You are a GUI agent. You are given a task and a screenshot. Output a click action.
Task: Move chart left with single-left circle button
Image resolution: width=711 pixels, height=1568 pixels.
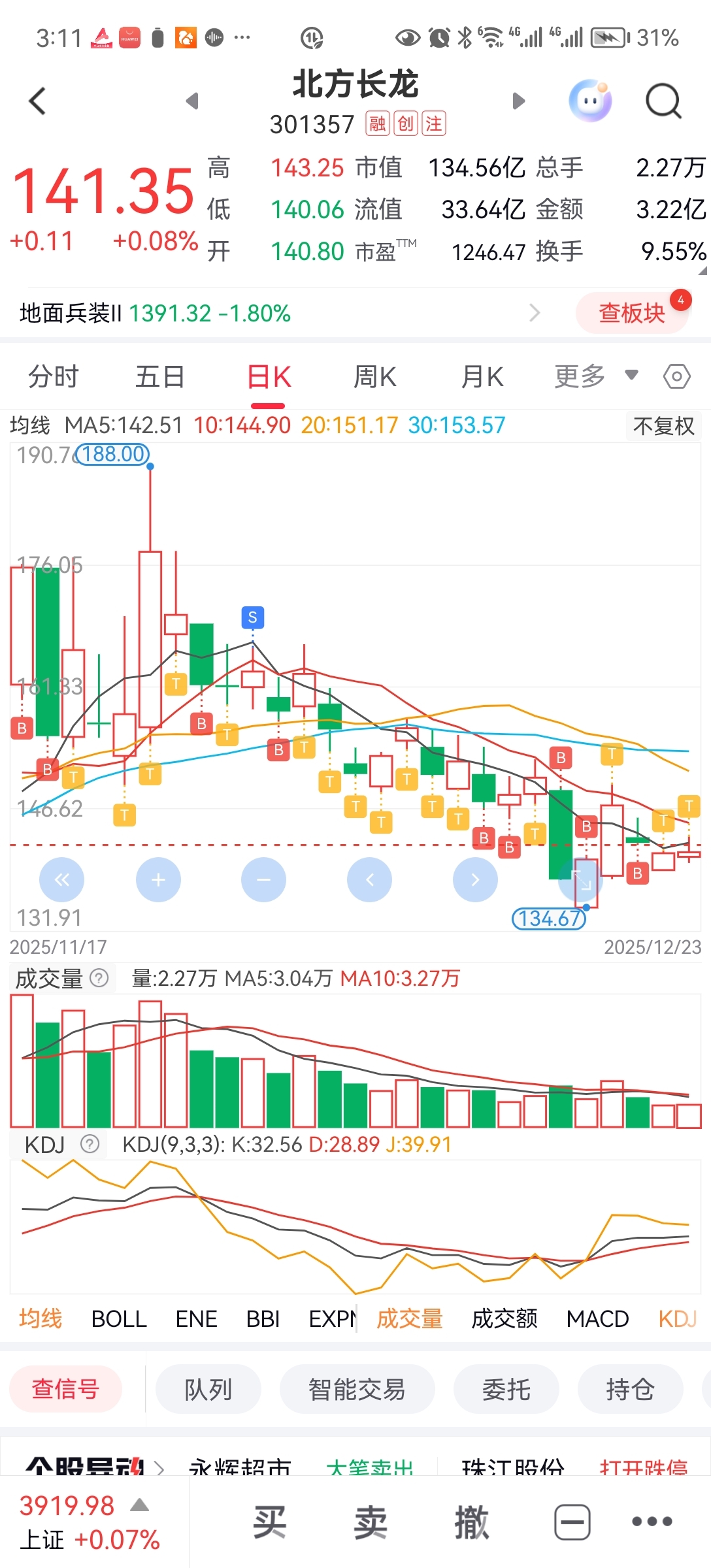369,880
